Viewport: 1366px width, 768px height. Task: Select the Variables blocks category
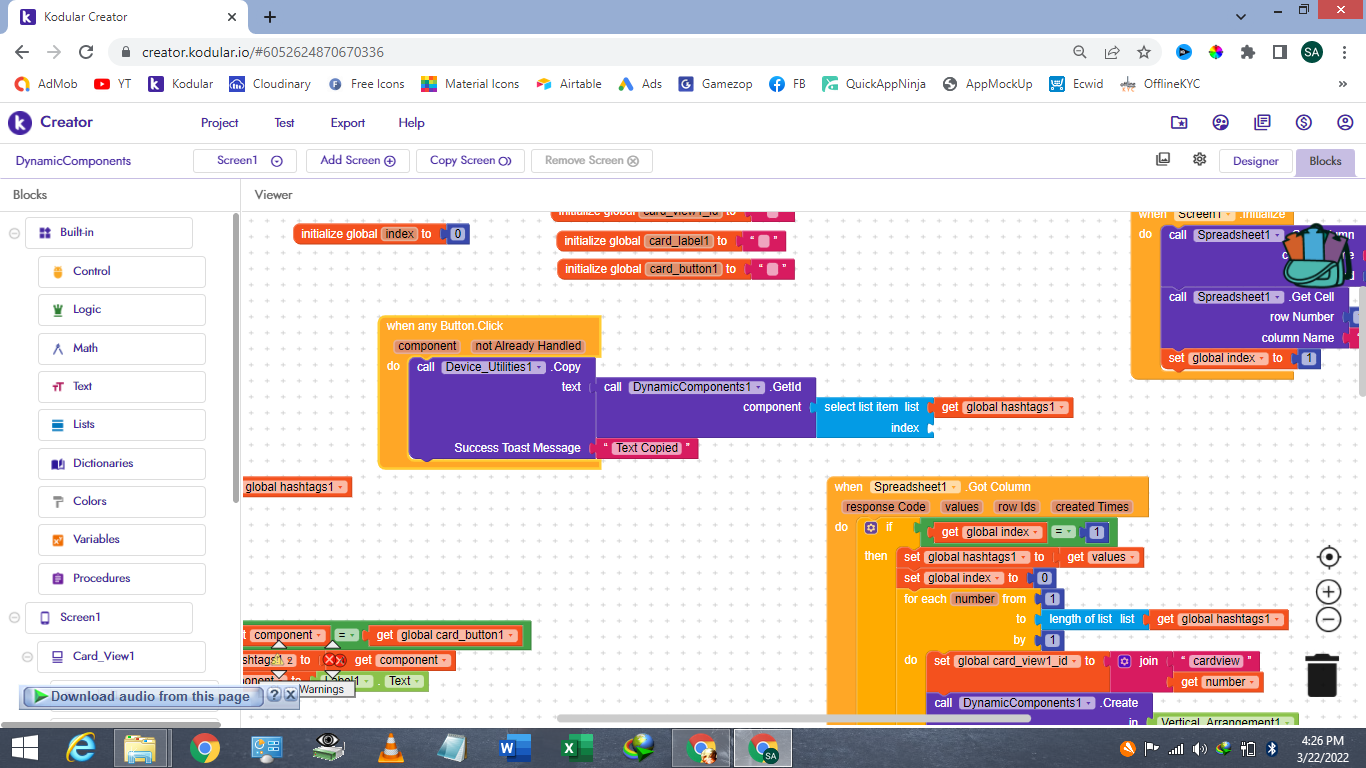pos(122,540)
